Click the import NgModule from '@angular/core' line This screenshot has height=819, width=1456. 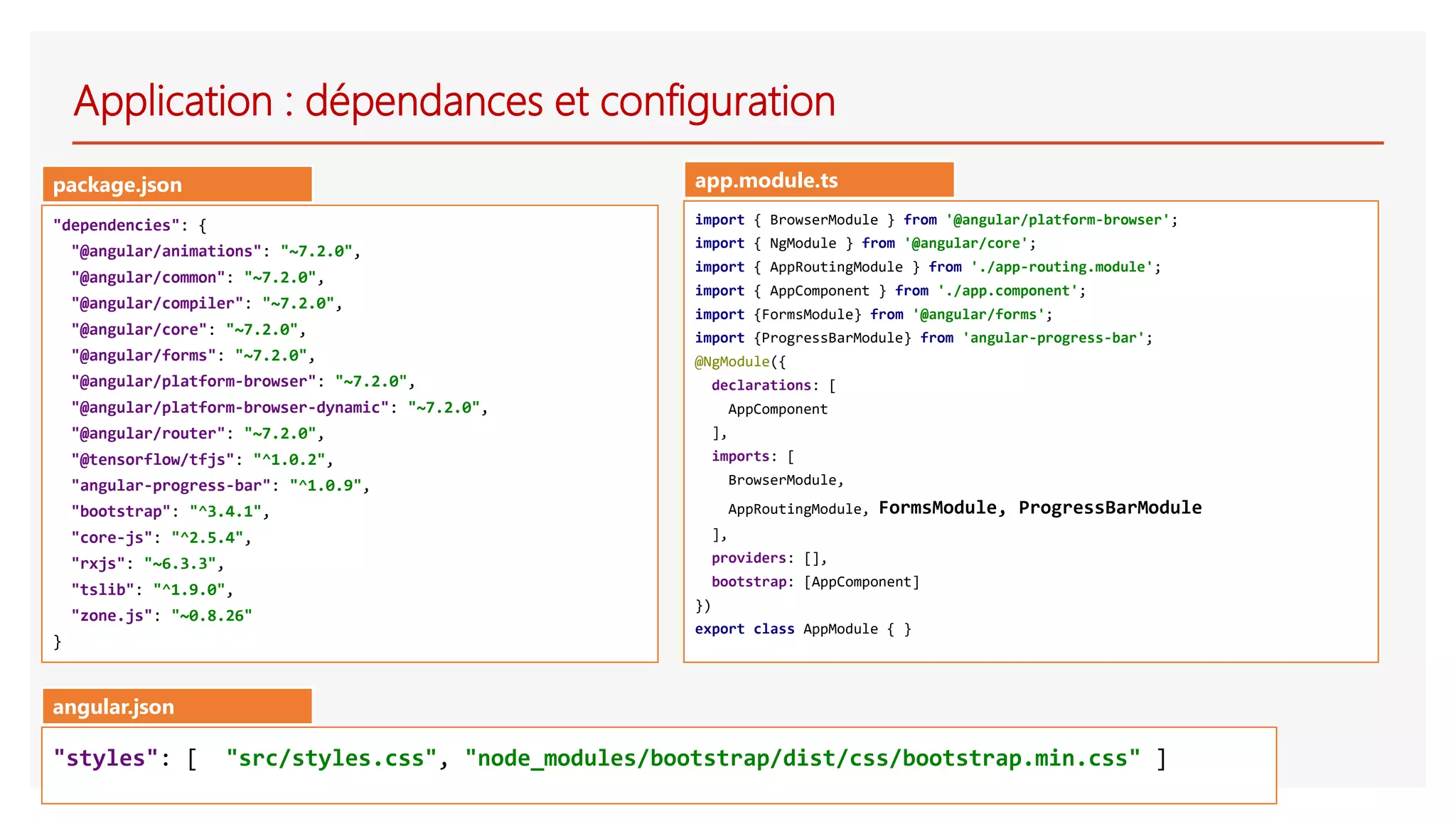866,243
